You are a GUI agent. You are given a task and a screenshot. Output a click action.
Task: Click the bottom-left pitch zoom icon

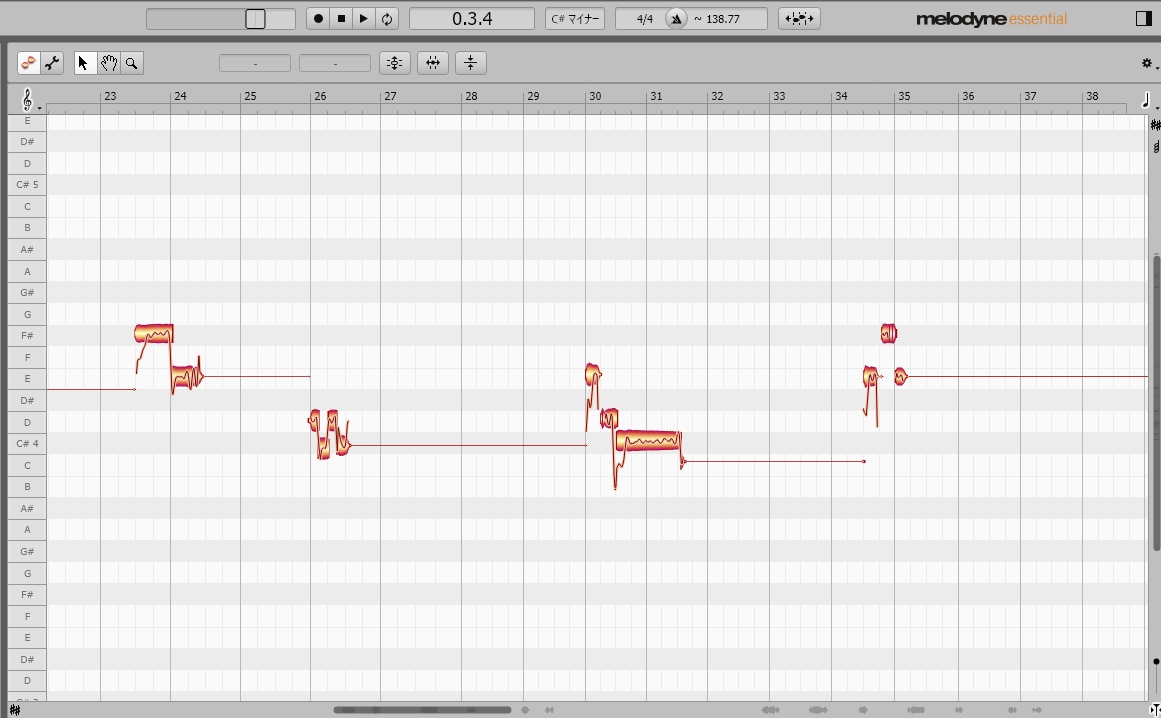click(x=15, y=711)
